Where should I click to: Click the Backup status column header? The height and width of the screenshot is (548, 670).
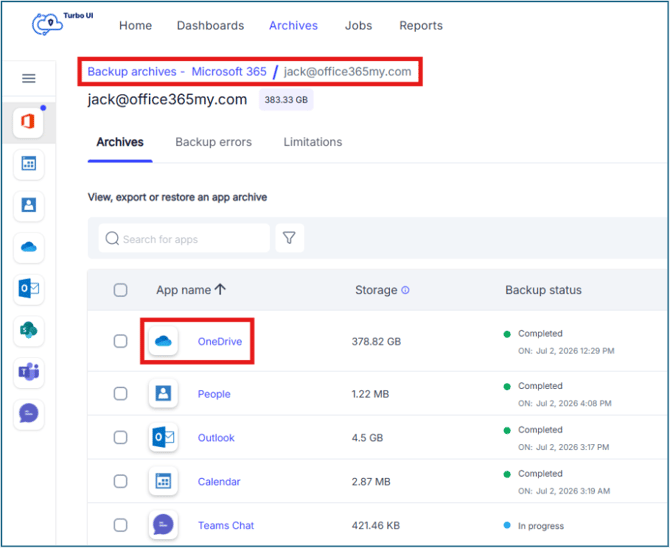tap(543, 290)
